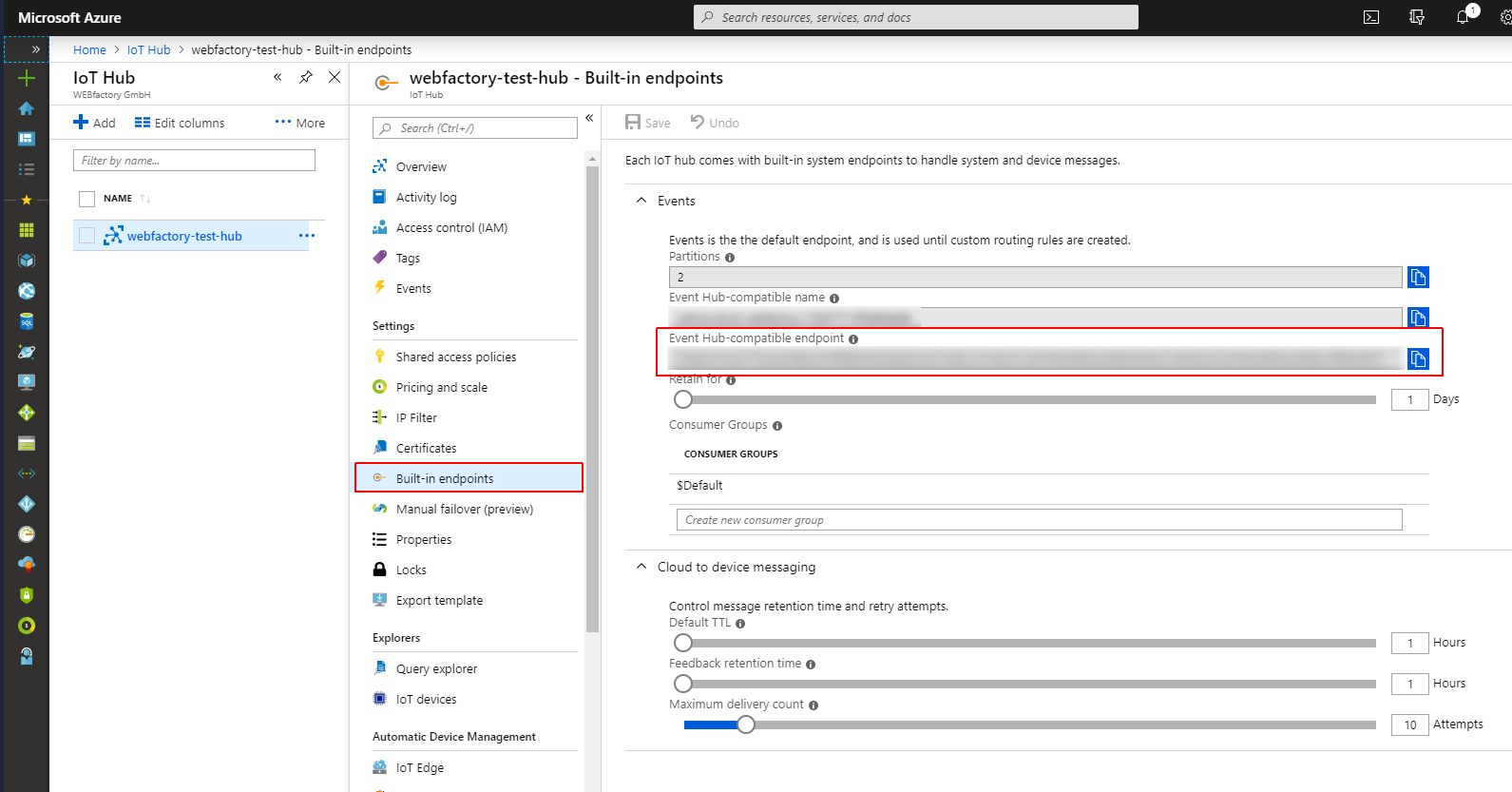This screenshot has width=1512, height=792.
Task: Click the create resource plus icon
Action: [x=27, y=78]
